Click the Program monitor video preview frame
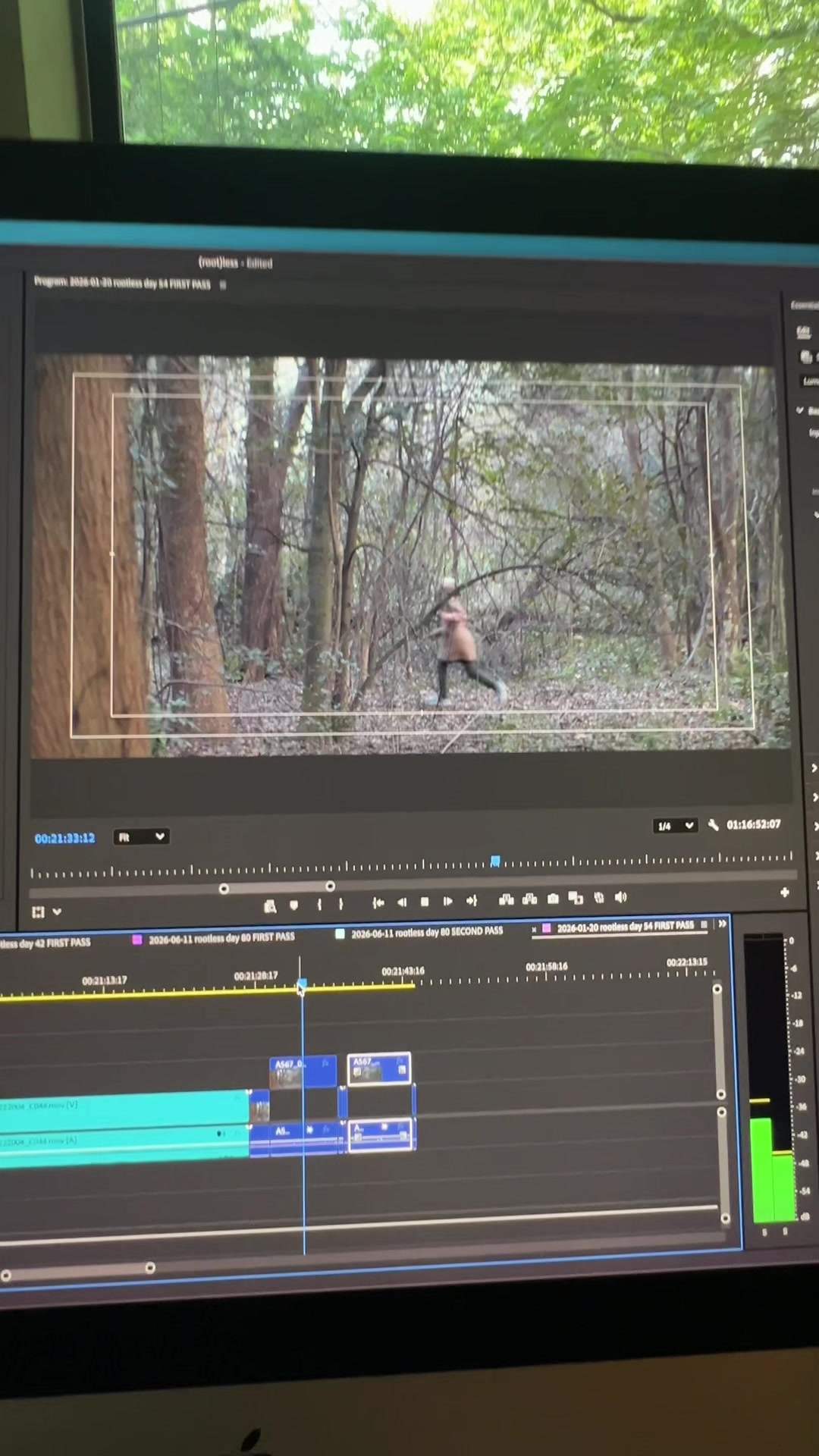The image size is (819, 1456). [409, 555]
